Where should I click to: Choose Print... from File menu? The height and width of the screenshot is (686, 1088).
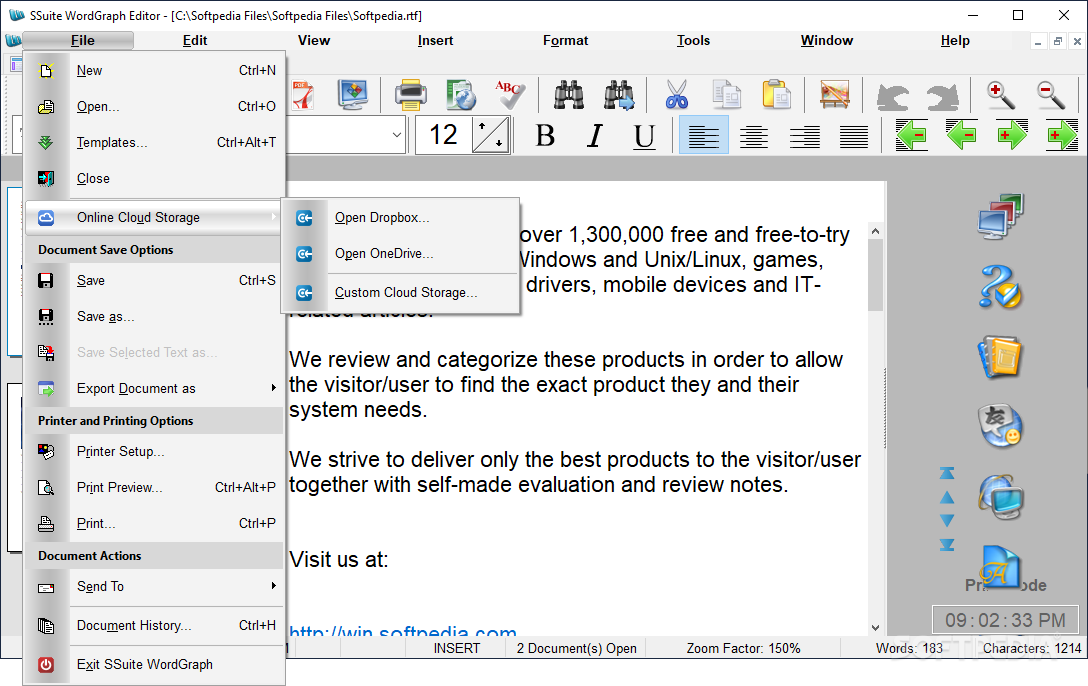154,524
